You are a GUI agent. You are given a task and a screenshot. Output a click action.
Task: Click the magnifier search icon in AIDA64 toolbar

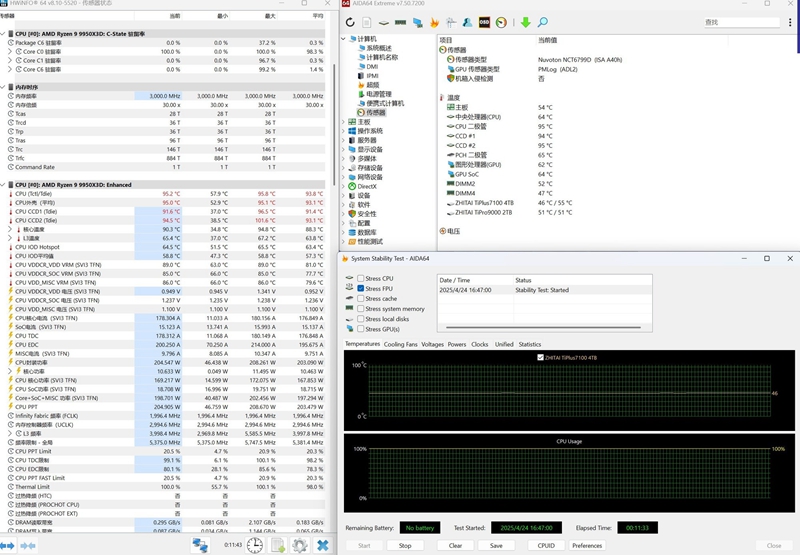tap(542, 22)
